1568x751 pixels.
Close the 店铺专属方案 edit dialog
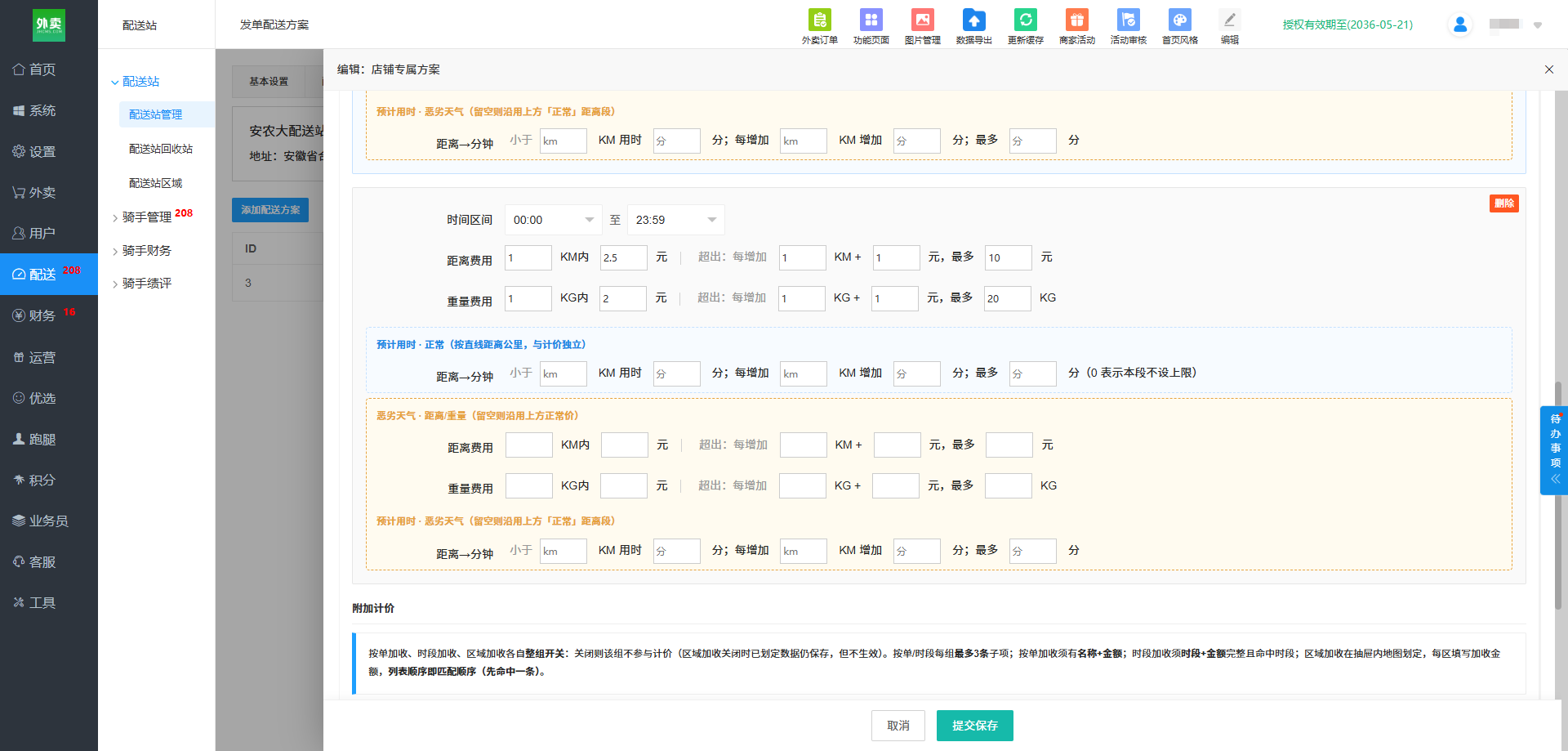click(1548, 69)
